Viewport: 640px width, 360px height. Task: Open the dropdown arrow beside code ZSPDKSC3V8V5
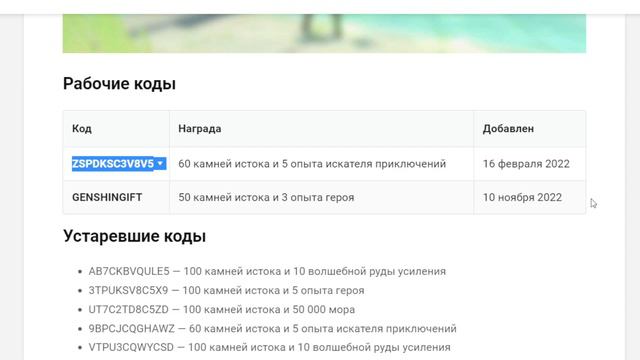160,164
